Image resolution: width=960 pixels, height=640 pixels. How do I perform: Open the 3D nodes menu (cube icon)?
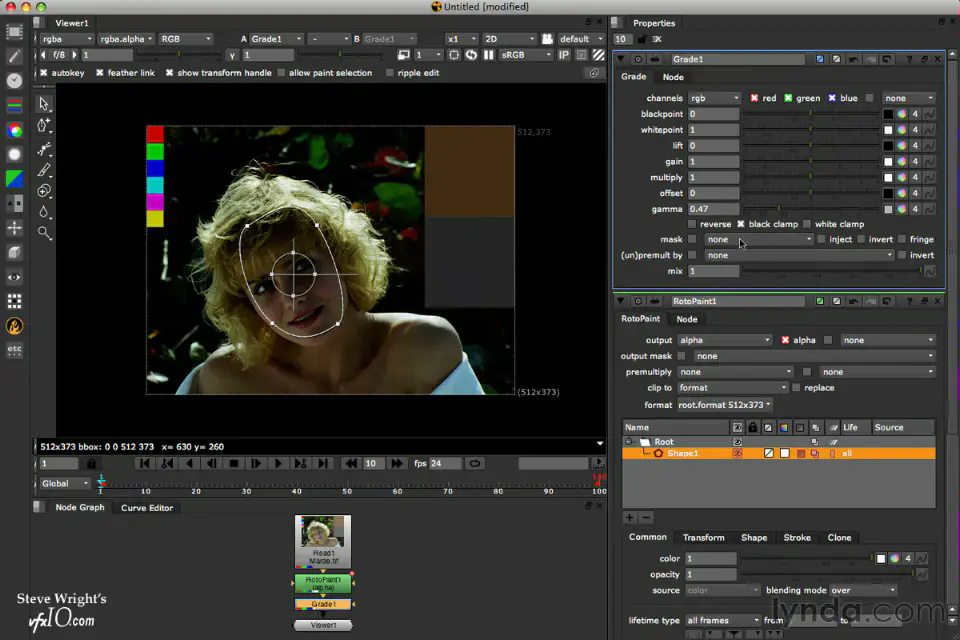pyautogui.click(x=14, y=252)
